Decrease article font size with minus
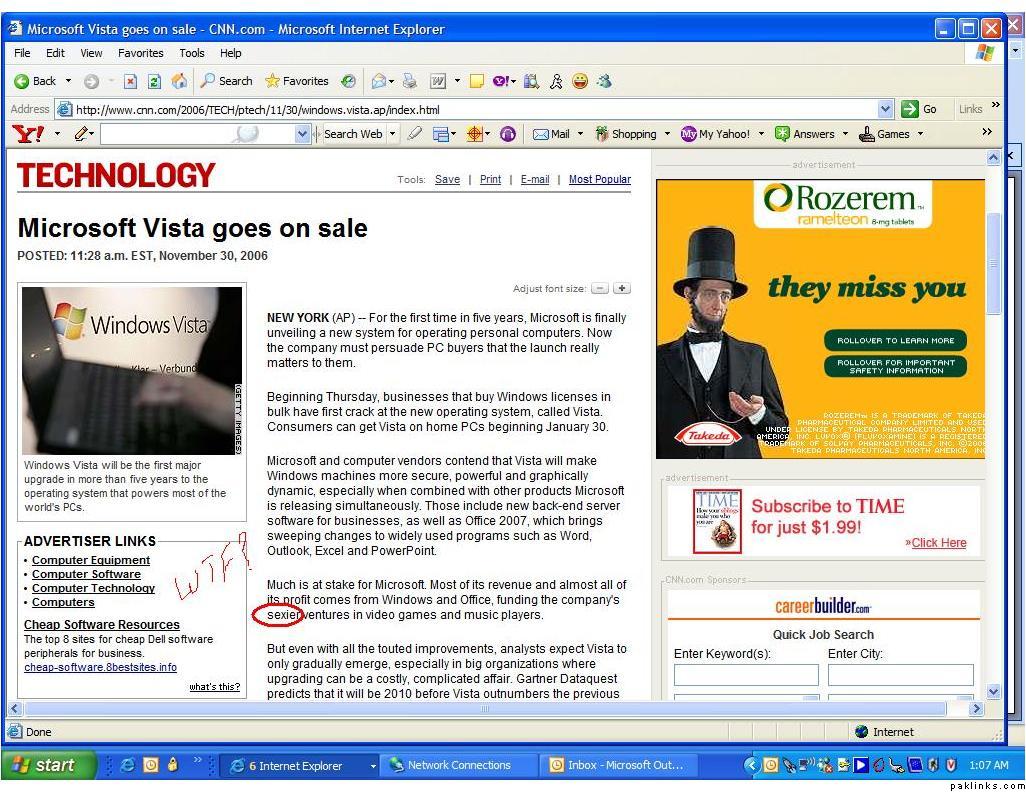1026x792 pixels. point(600,289)
